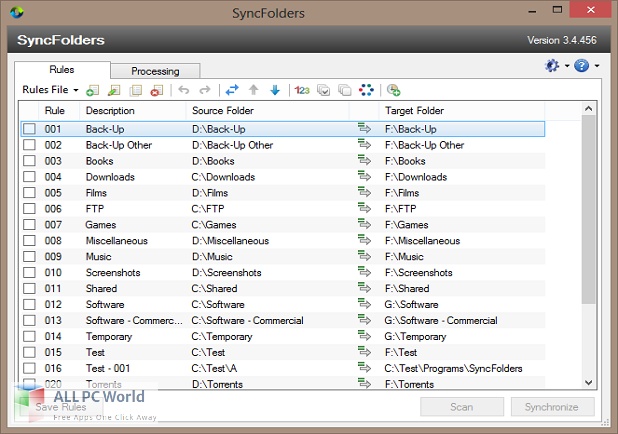Expand the help icon dropdown arrow
This screenshot has height=434, width=618.
coord(597,66)
